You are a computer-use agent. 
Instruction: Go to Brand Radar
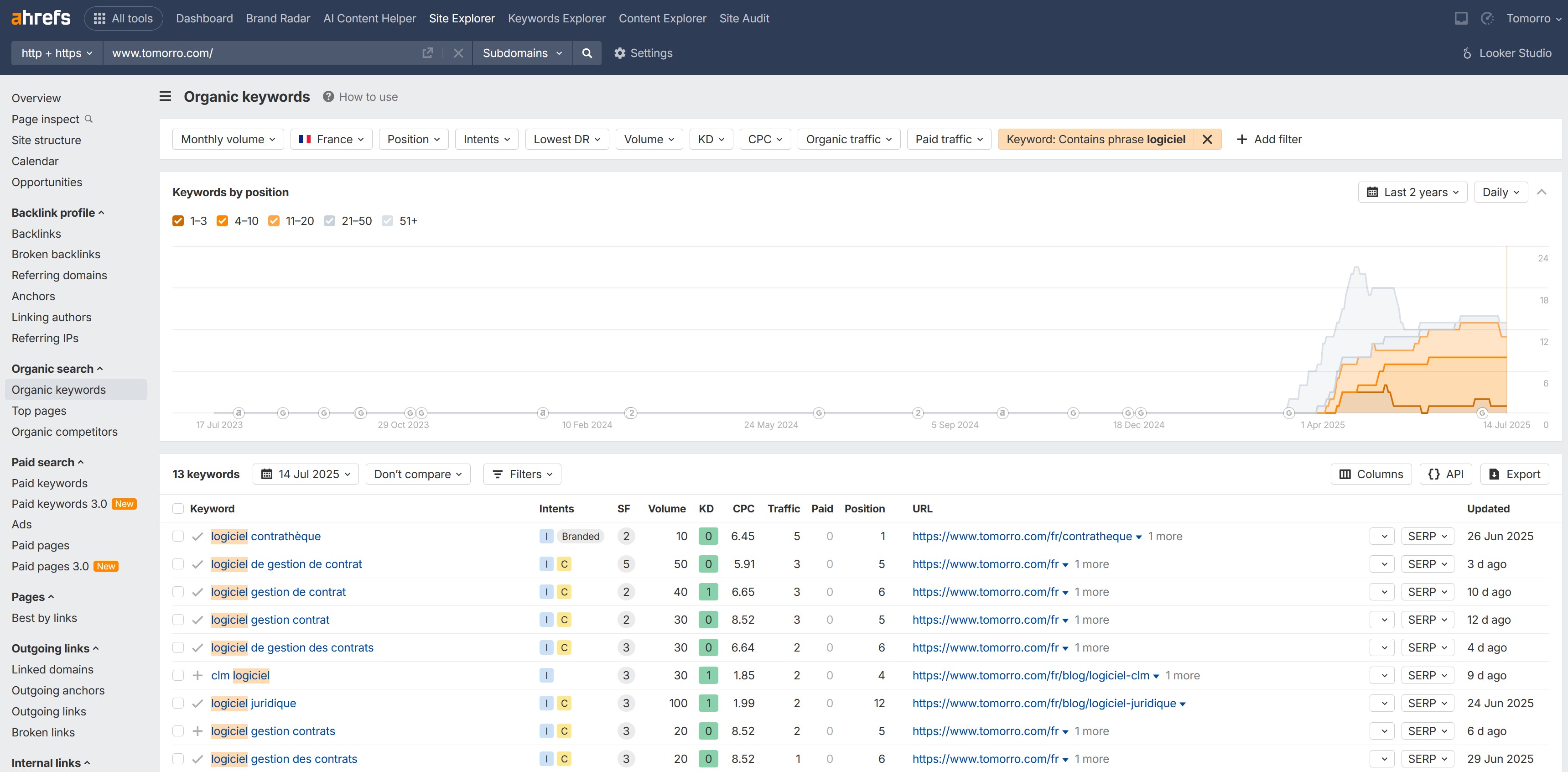coord(278,18)
